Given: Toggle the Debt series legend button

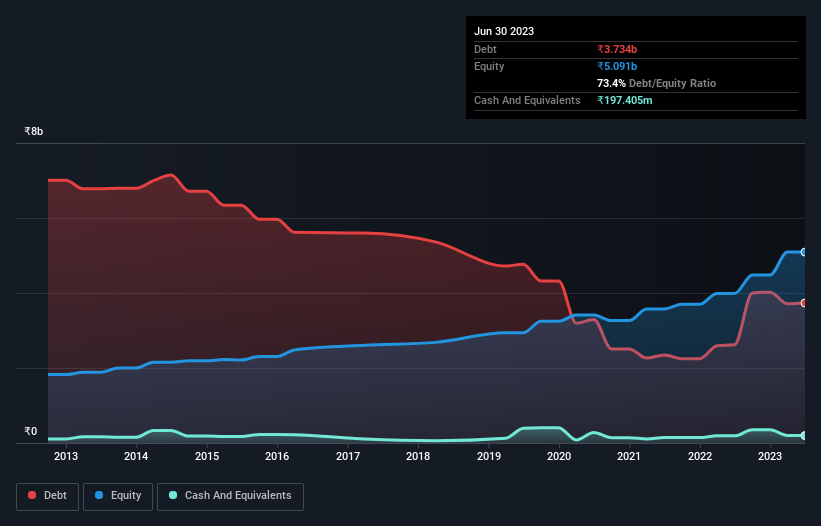Looking at the screenshot, I should click(48, 496).
